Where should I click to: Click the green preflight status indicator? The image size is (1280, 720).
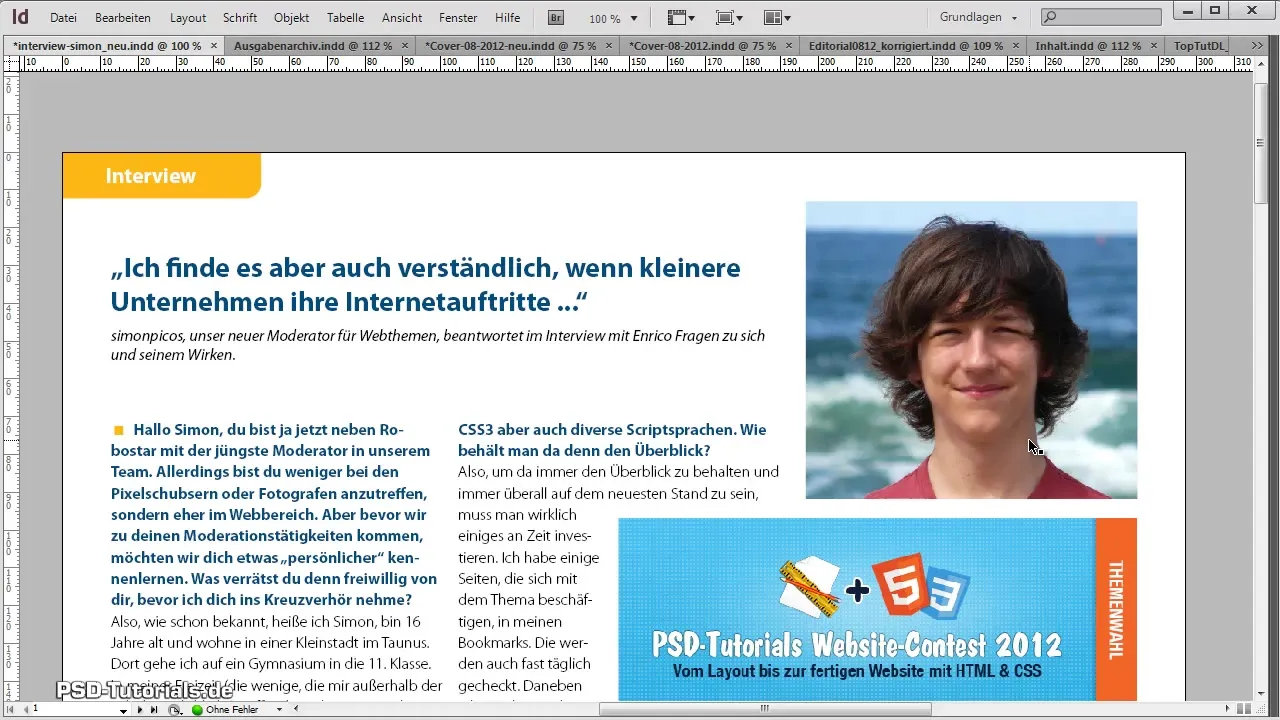click(x=197, y=709)
